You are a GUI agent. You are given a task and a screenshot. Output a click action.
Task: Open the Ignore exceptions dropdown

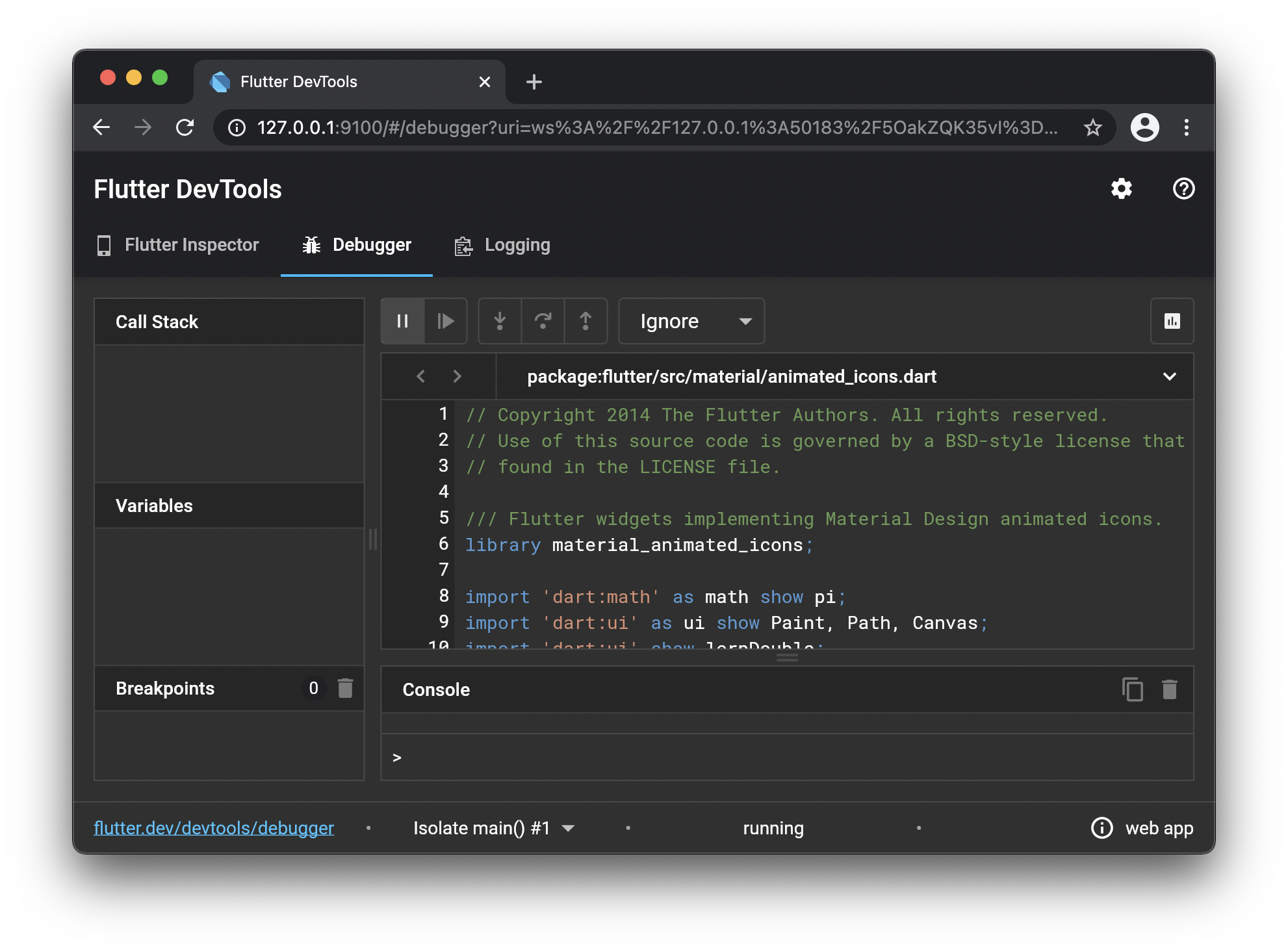click(691, 321)
